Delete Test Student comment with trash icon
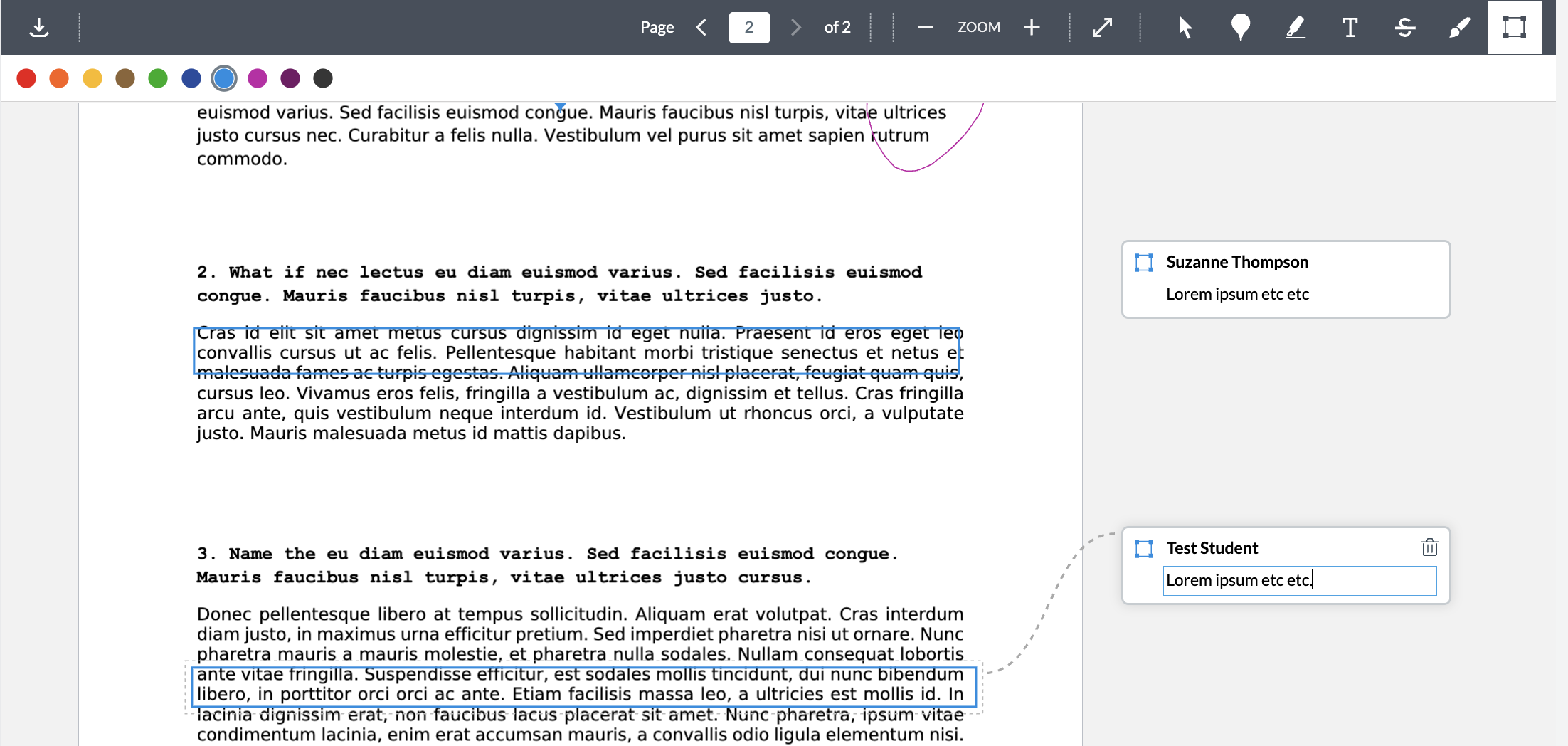 pos(1429,547)
